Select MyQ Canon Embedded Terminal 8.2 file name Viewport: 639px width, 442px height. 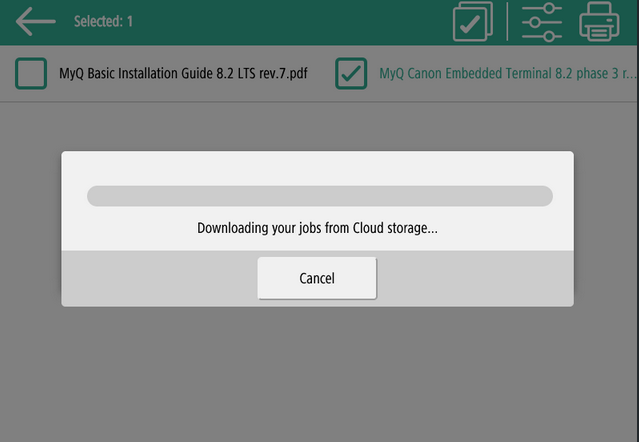pyautogui.click(x=505, y=73)
